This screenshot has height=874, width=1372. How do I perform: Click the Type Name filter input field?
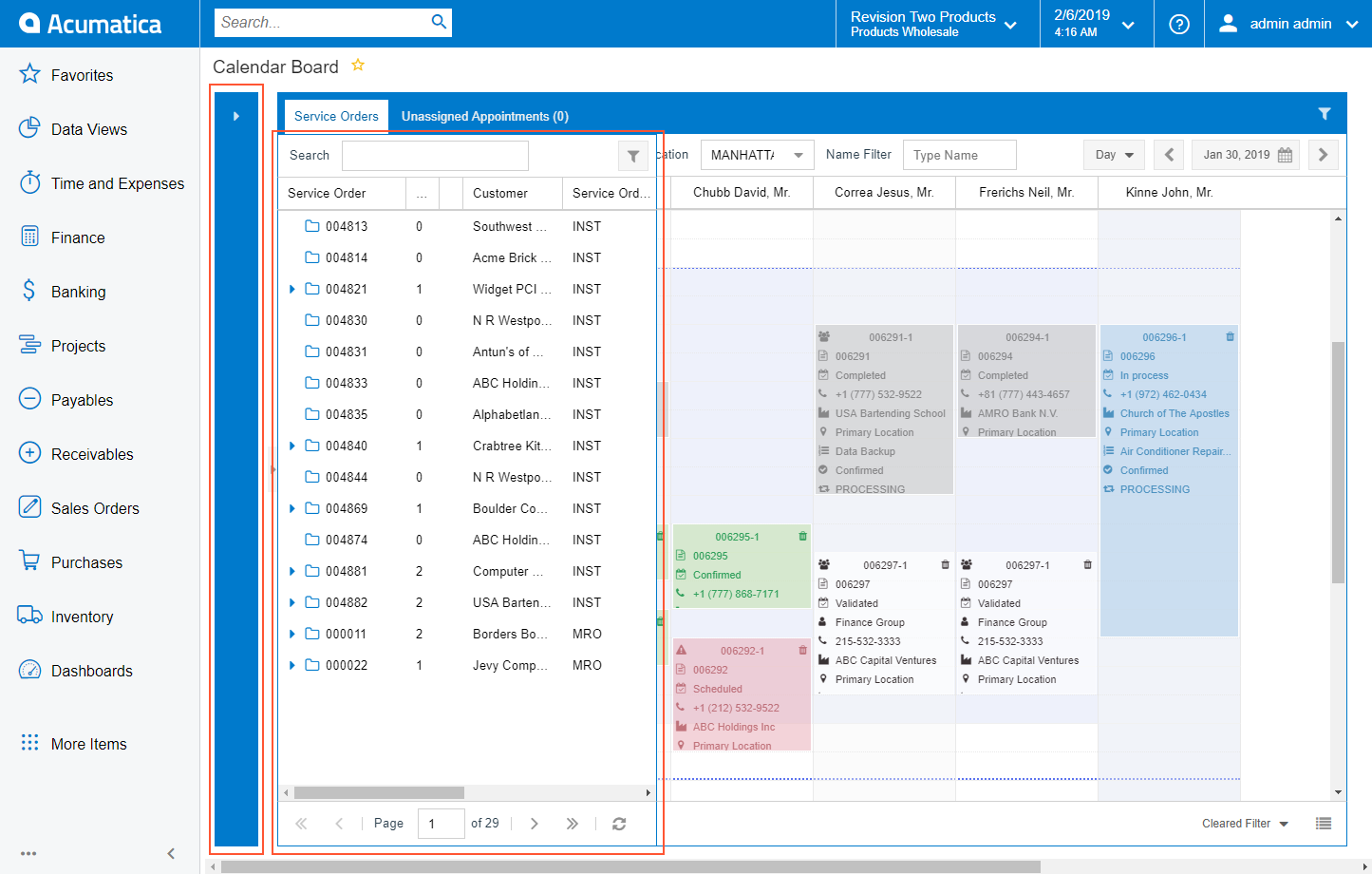click(x=959, y=155)
